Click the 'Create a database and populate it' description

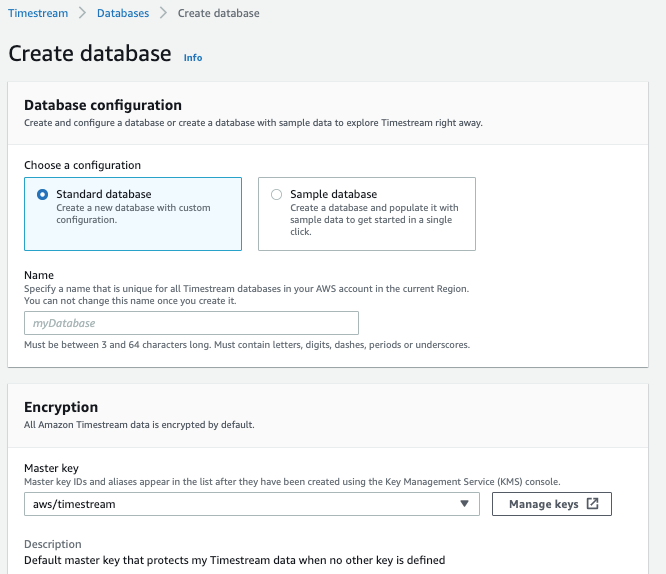coord(374,220)
